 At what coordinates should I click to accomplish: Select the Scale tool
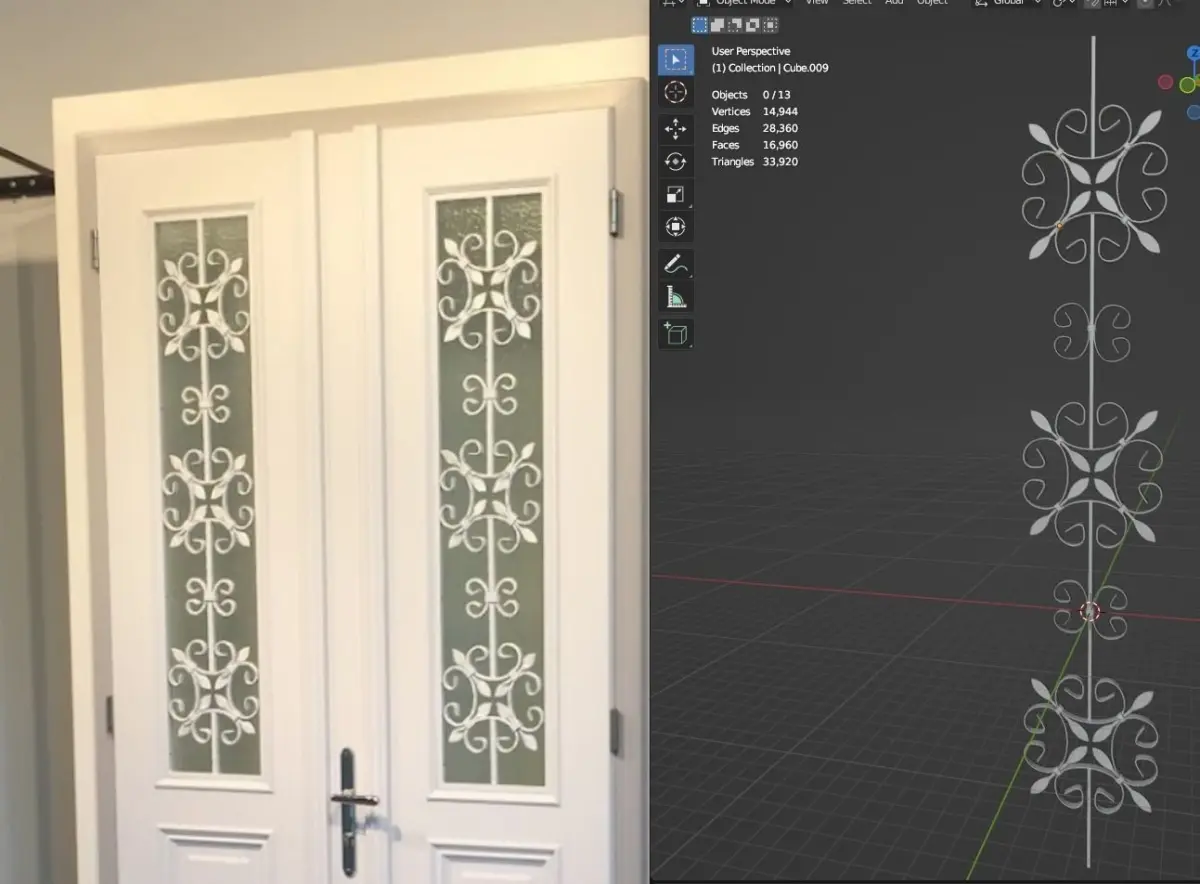(x=676, y=194)
